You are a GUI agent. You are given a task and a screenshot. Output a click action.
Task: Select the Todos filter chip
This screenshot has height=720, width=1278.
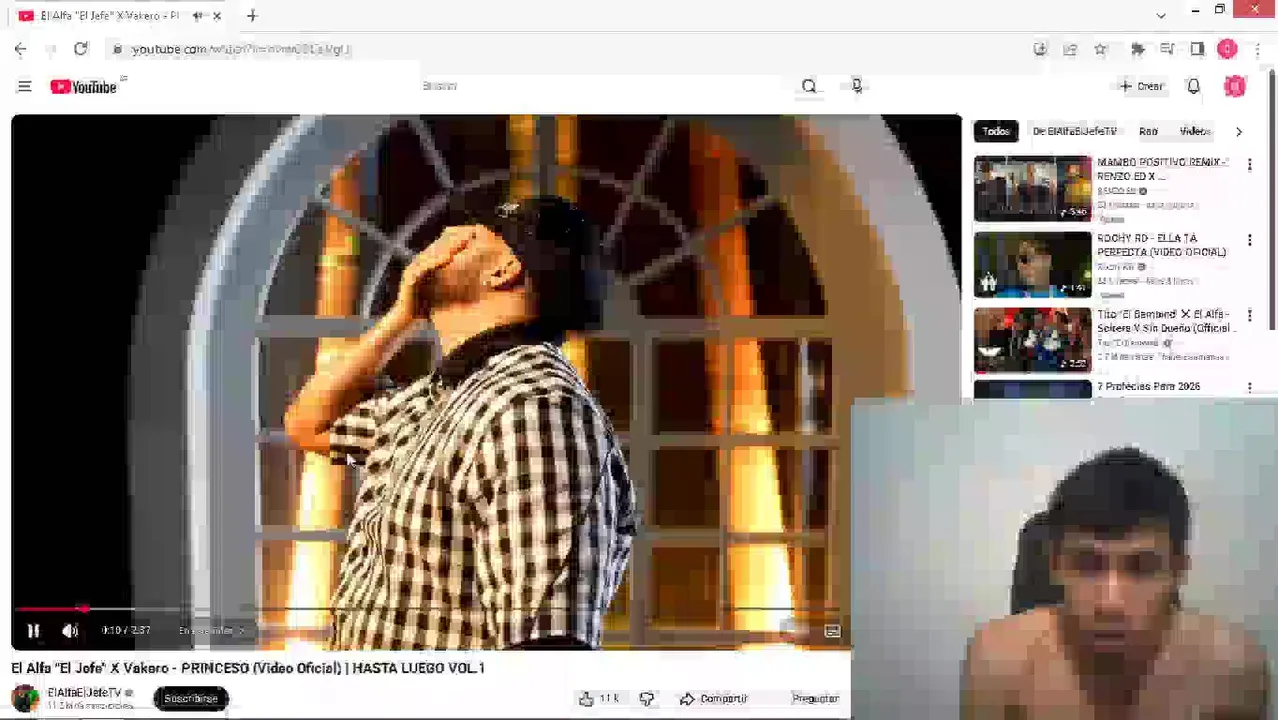[995, 131]
